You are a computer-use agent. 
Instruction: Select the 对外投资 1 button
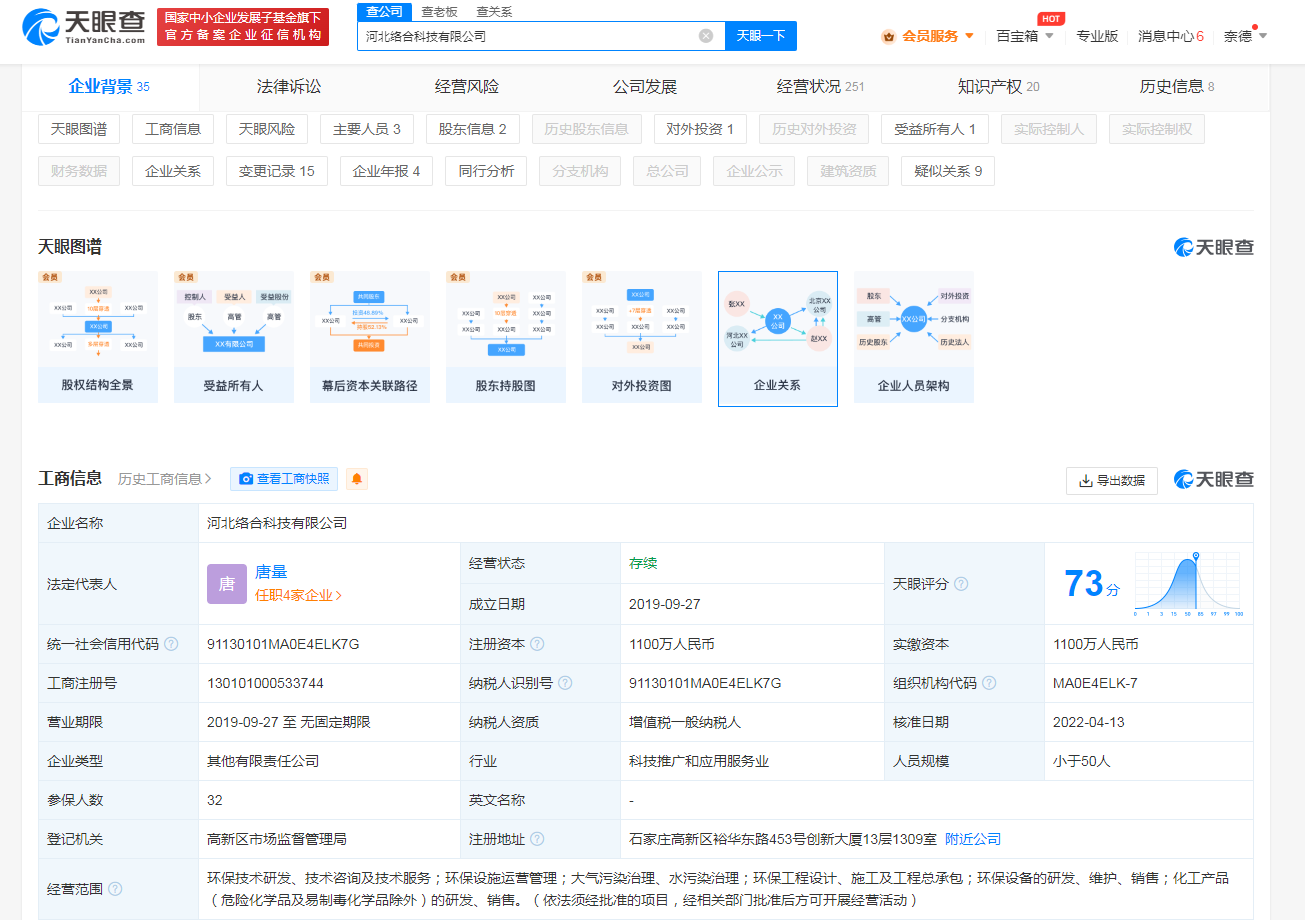pyautogui.click(x=701, y=129)
